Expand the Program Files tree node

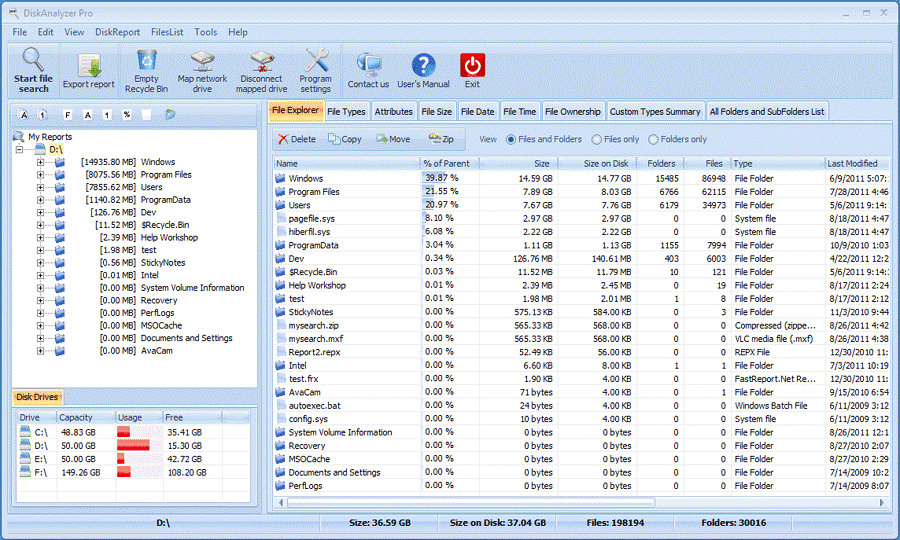coord(40,174)
